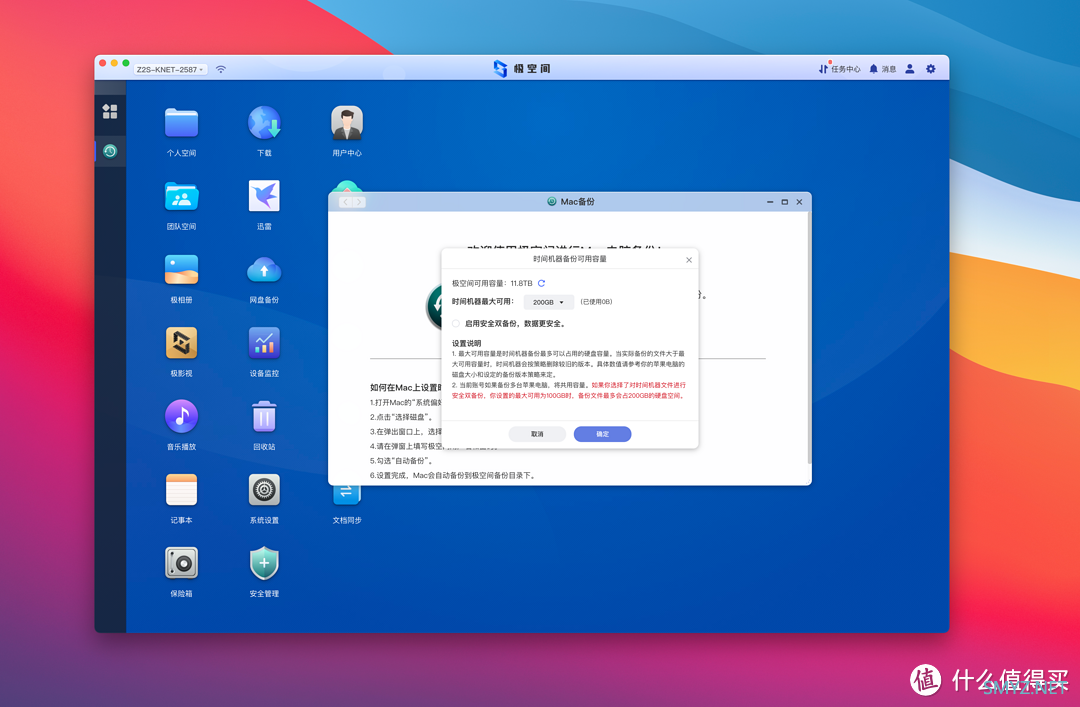
Task: Open the user account icon in top bar
Action: [x=910, y=69]
